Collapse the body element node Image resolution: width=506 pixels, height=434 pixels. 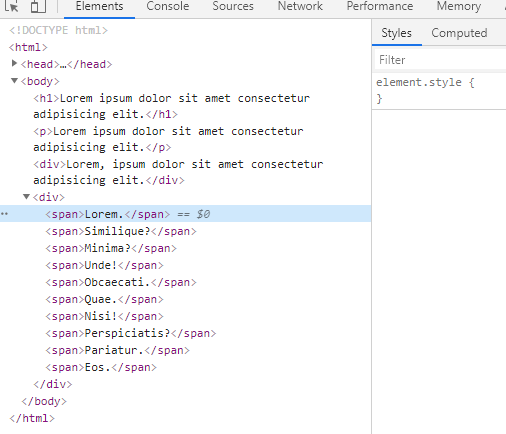pyautogui.click(x=14, y=81)
